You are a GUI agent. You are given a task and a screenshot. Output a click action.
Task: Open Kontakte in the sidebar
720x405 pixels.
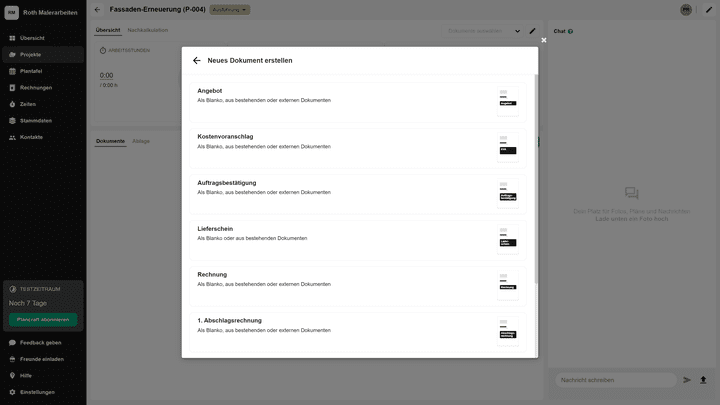coord(32,137)
